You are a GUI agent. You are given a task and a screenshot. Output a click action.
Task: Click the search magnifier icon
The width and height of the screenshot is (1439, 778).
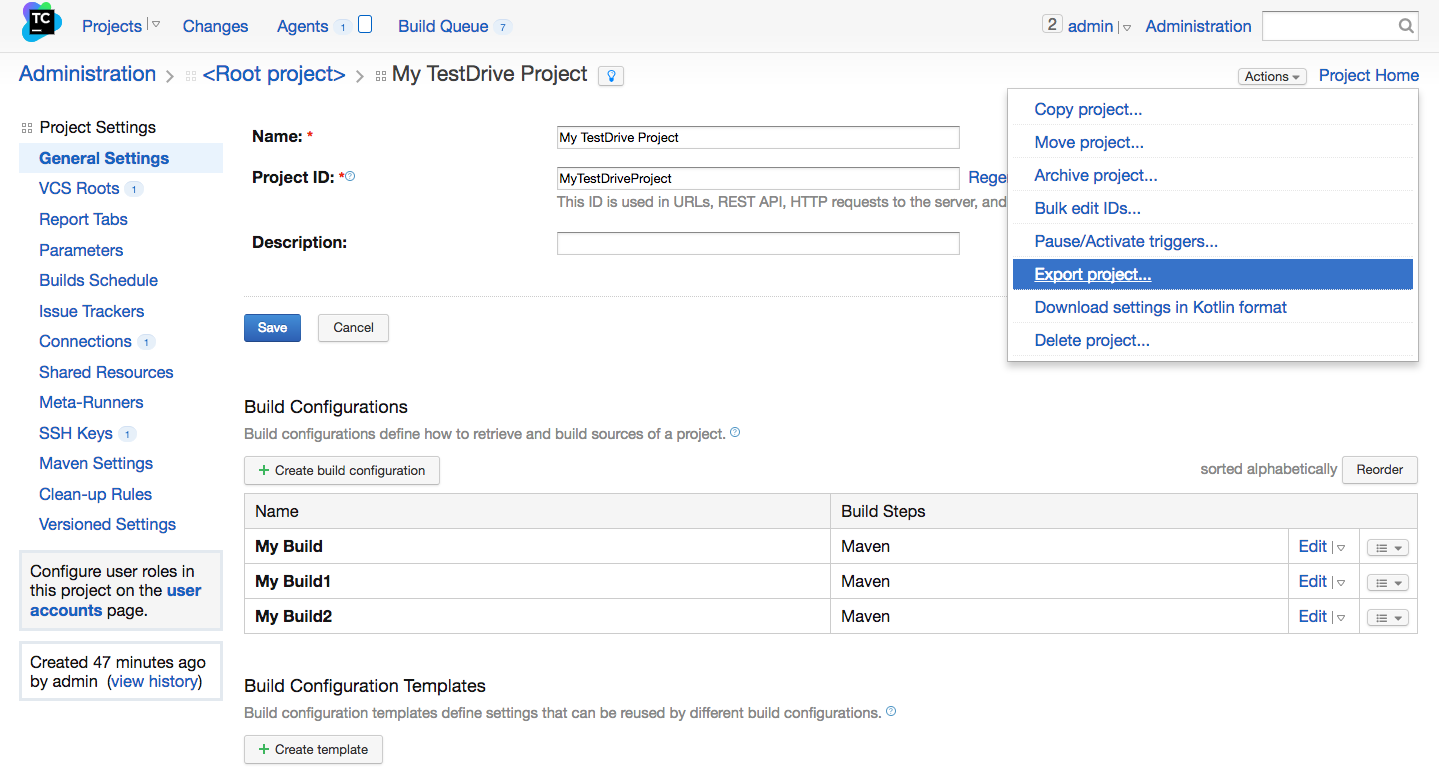click(x=1405, y=26)
